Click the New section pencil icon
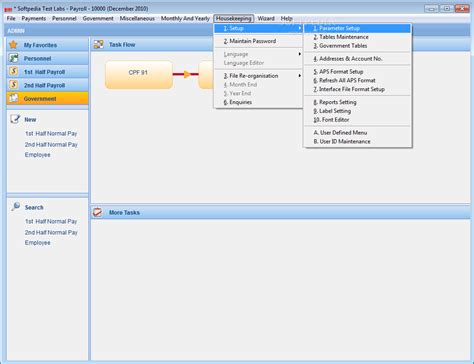Image resolution: width=474 pixels, height=364 pixels. point(15,119)
